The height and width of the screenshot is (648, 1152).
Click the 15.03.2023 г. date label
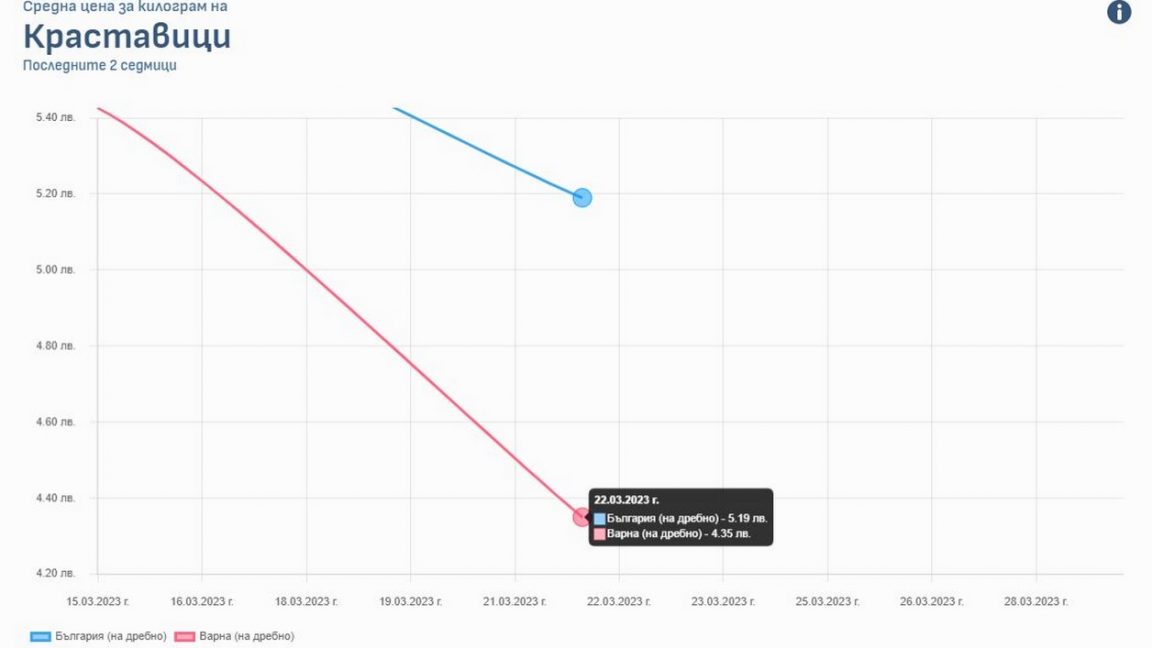pos(98,602)
